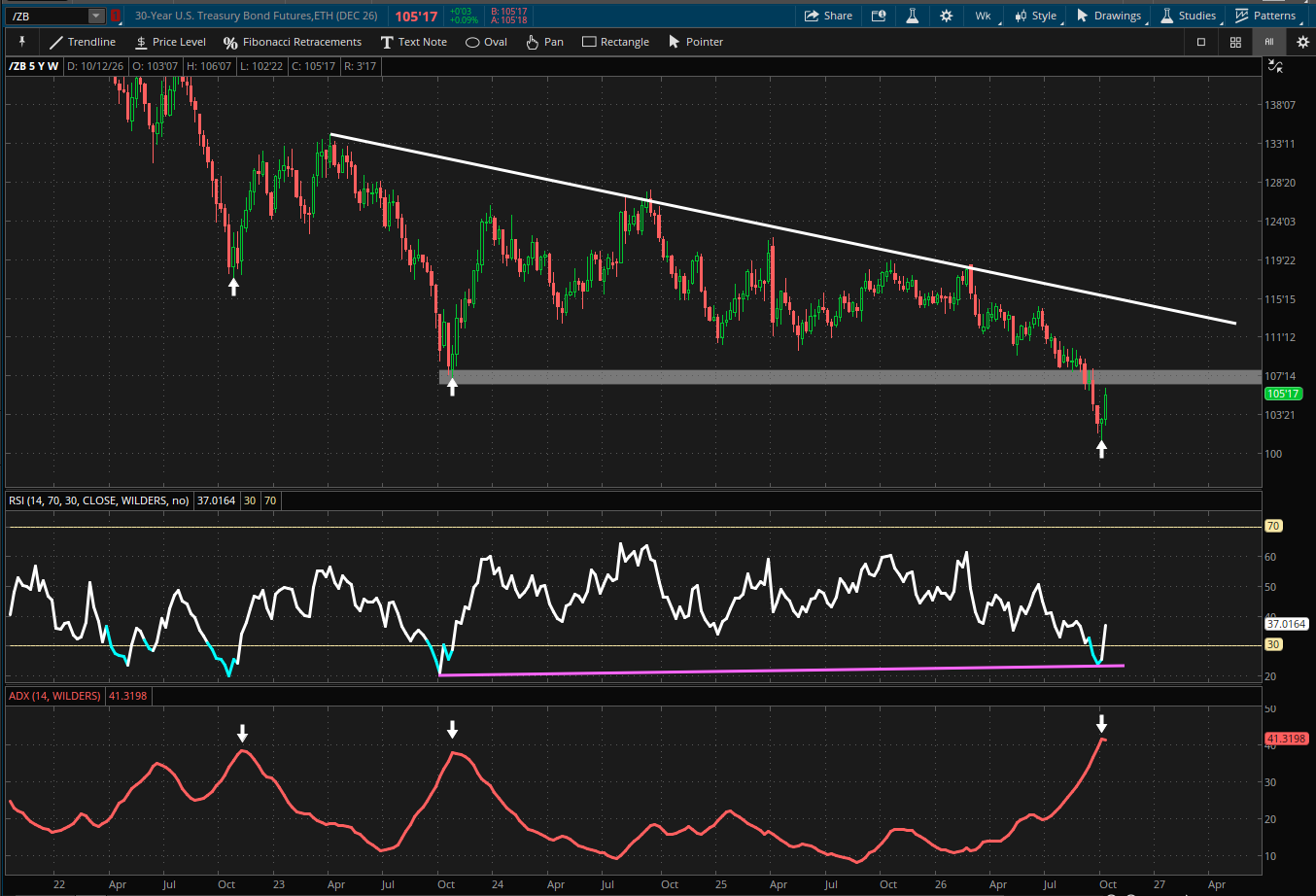This screenshot has width=1316, height=896.
Task: Open the Style dropdown menu
Action: (x=1037, y=16)
